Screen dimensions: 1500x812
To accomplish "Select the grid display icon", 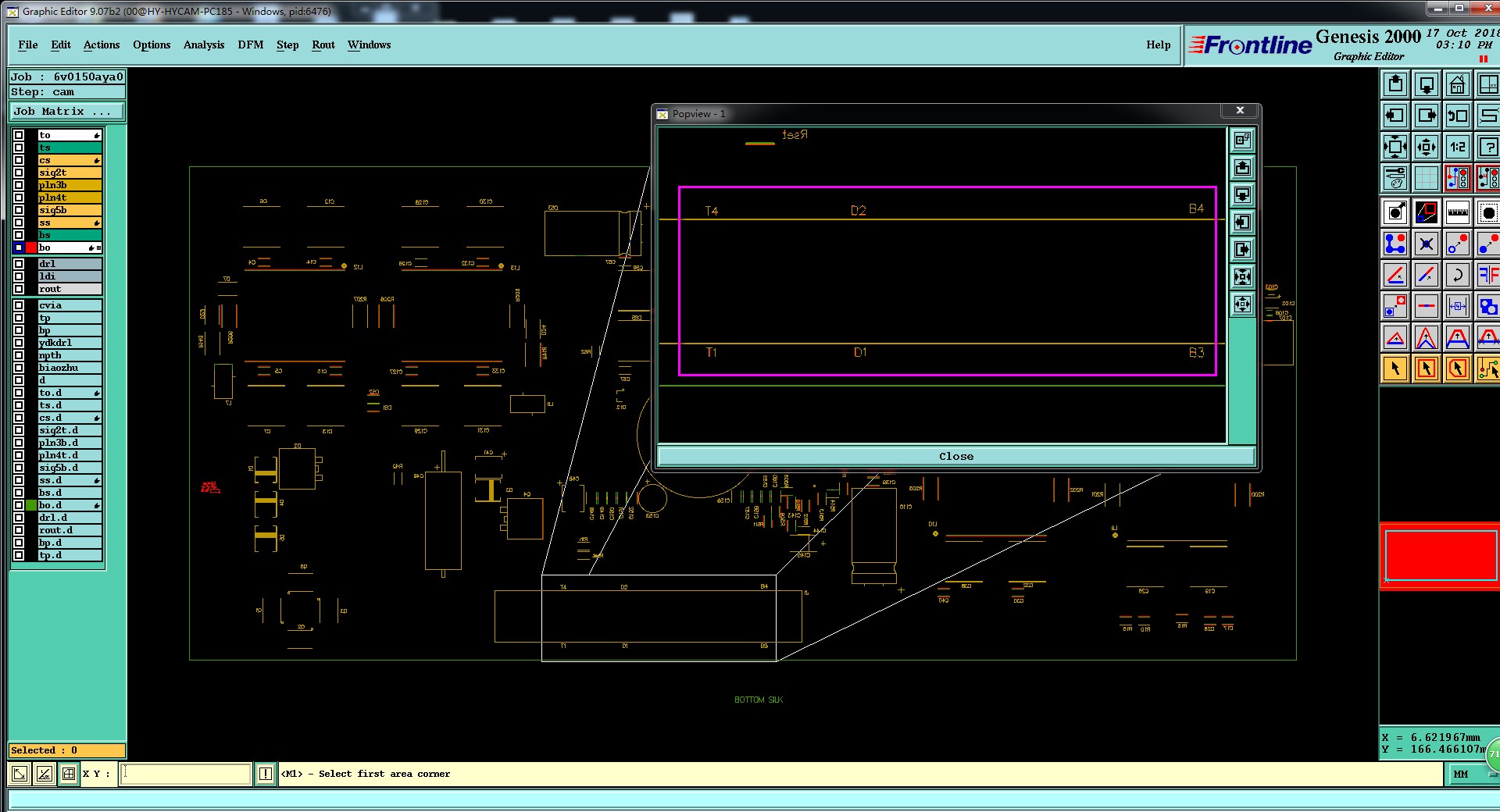I will pyautogui.click(x=1426, y=178).
